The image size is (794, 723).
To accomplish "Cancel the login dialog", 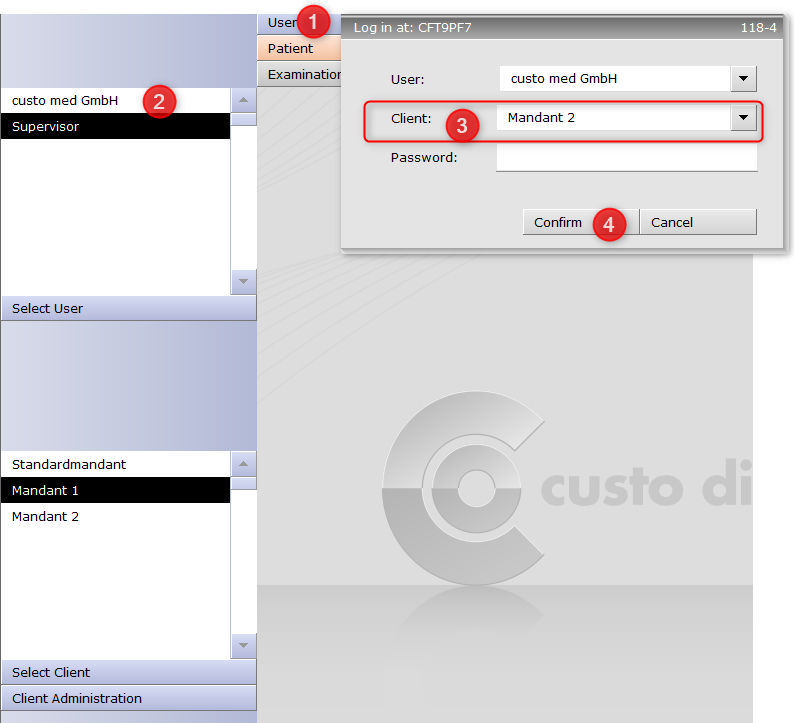I will 698,222.
